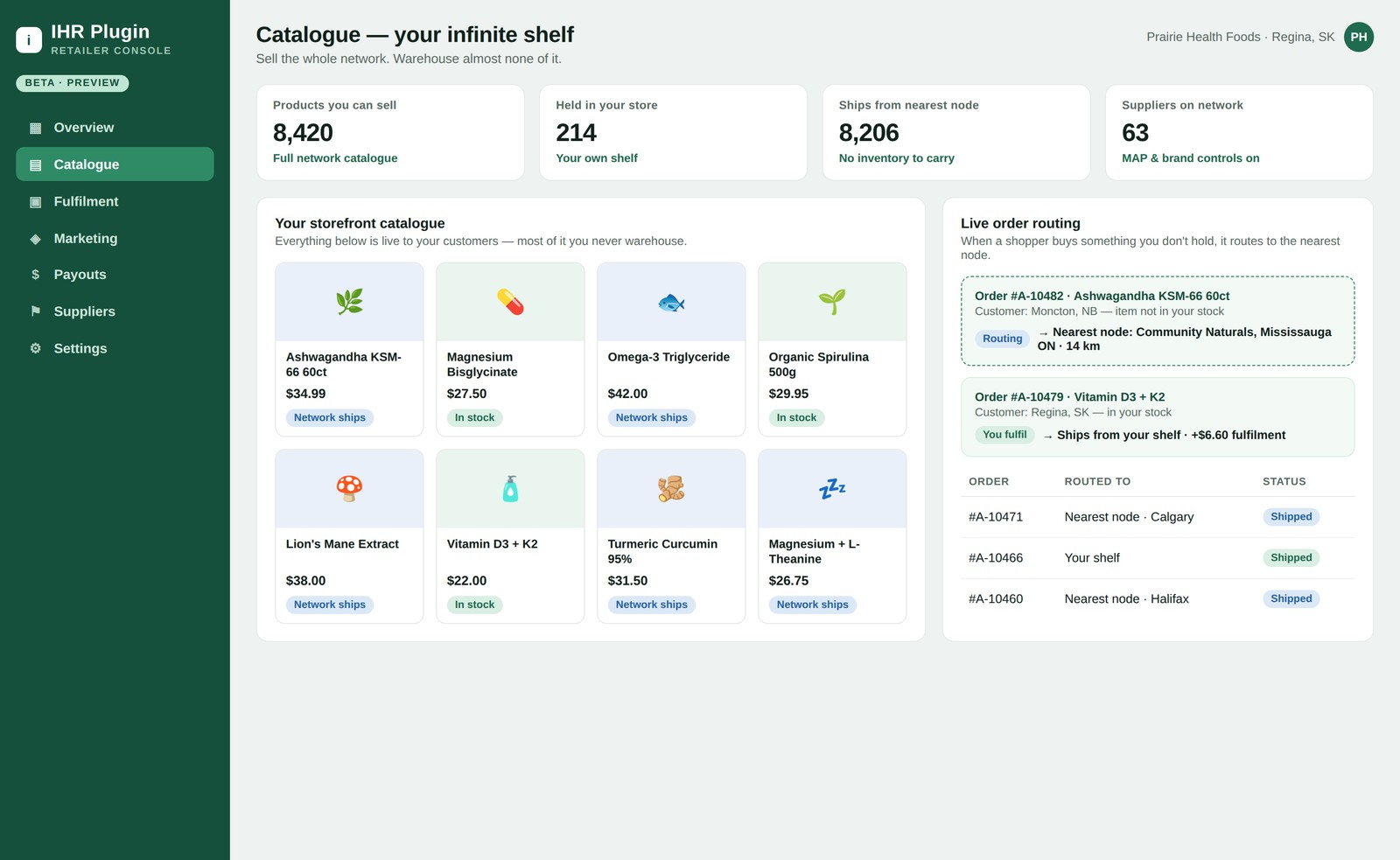
Task: Click the ROUTED TO column header
Action: pos(1097,482)
